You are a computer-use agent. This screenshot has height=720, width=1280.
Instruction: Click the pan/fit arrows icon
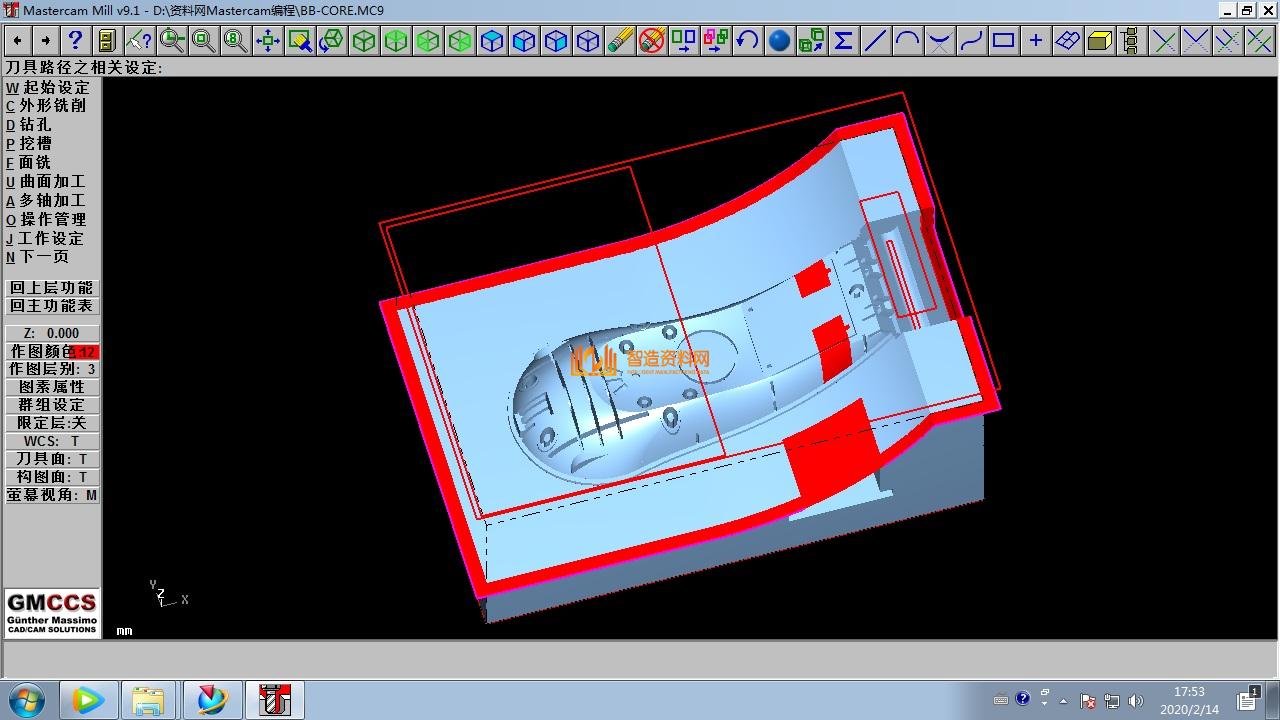point(268,40)
